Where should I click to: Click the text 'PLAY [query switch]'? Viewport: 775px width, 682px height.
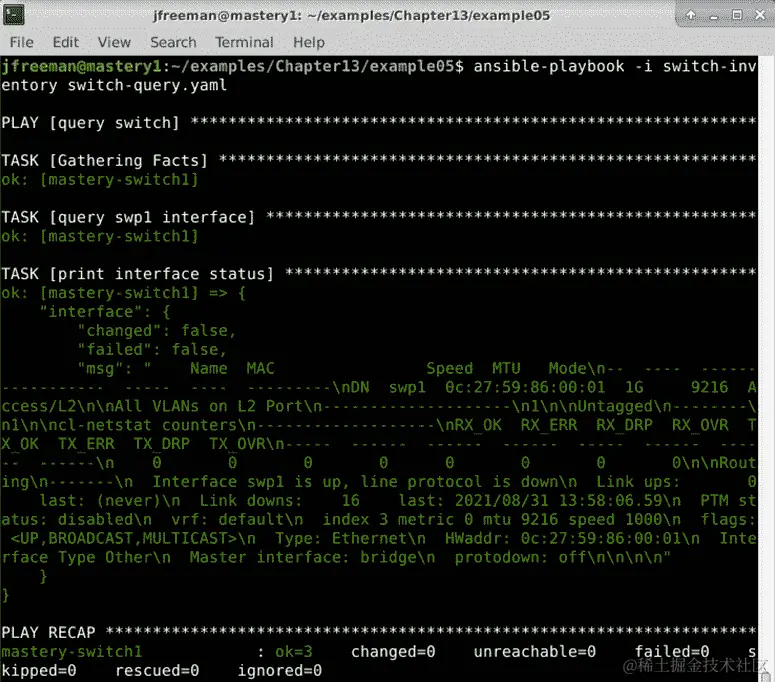90,123
